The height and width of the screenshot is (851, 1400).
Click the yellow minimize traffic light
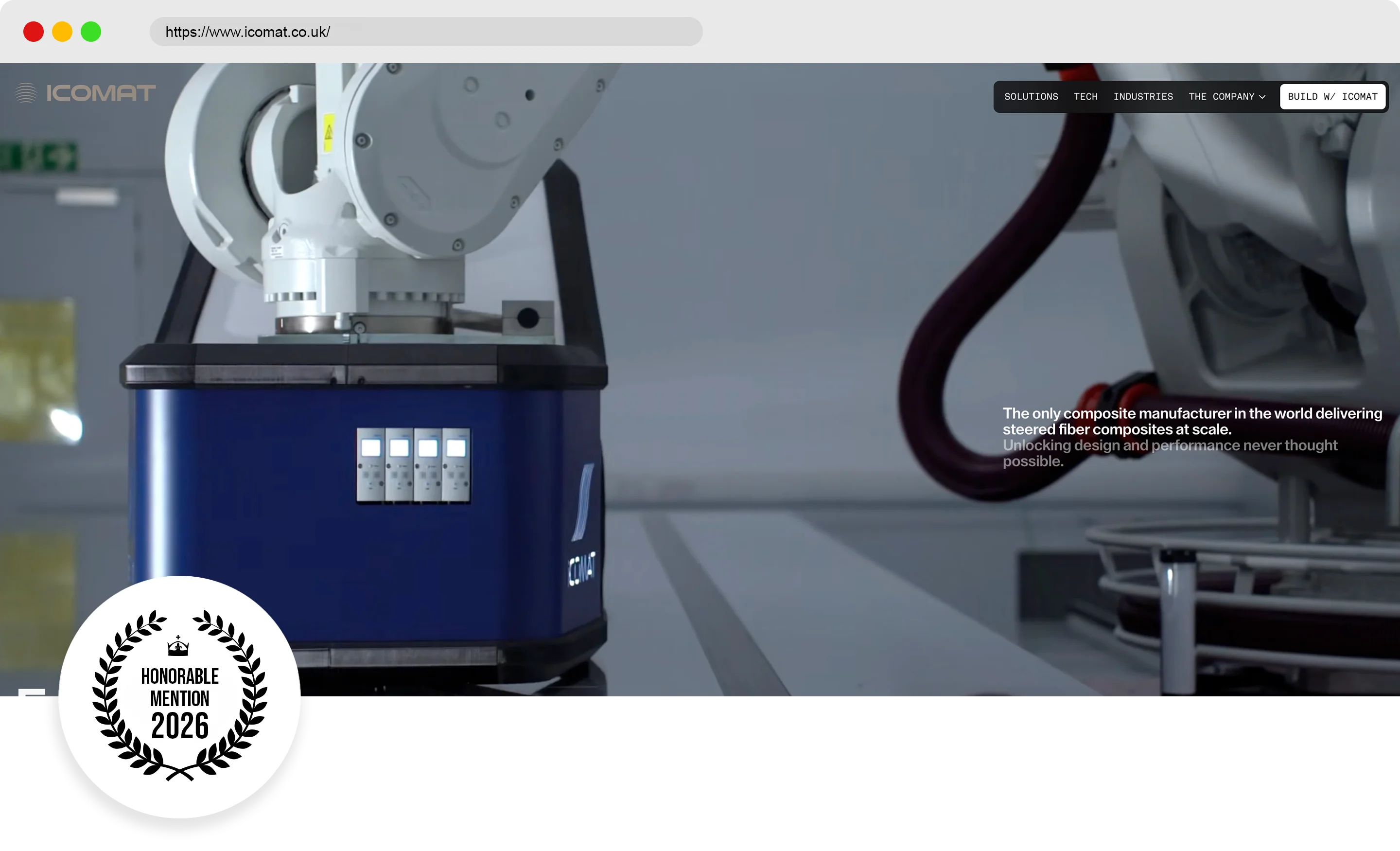[62, 32]
